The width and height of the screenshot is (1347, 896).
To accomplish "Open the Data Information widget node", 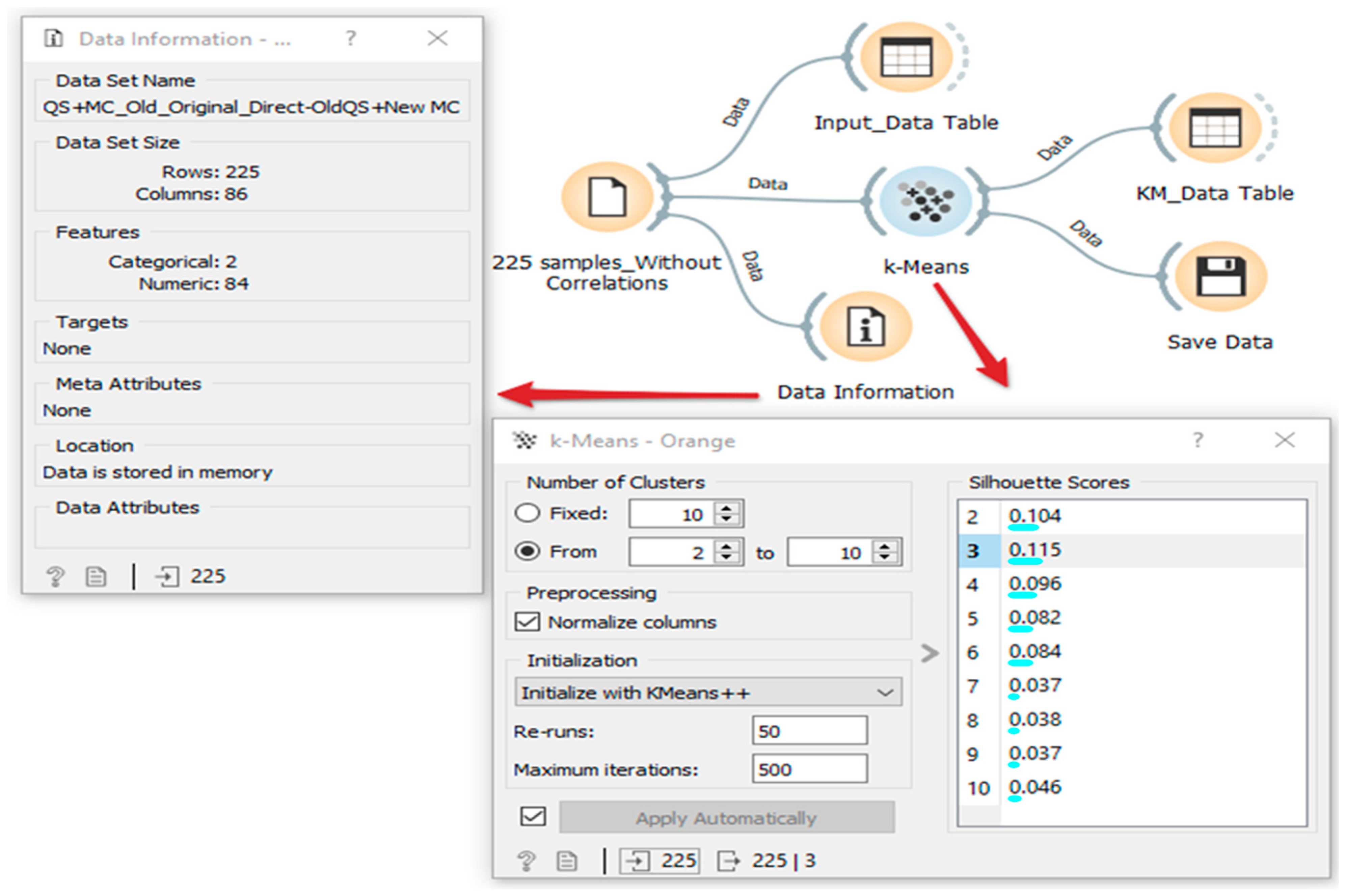I will pos(865,327).
